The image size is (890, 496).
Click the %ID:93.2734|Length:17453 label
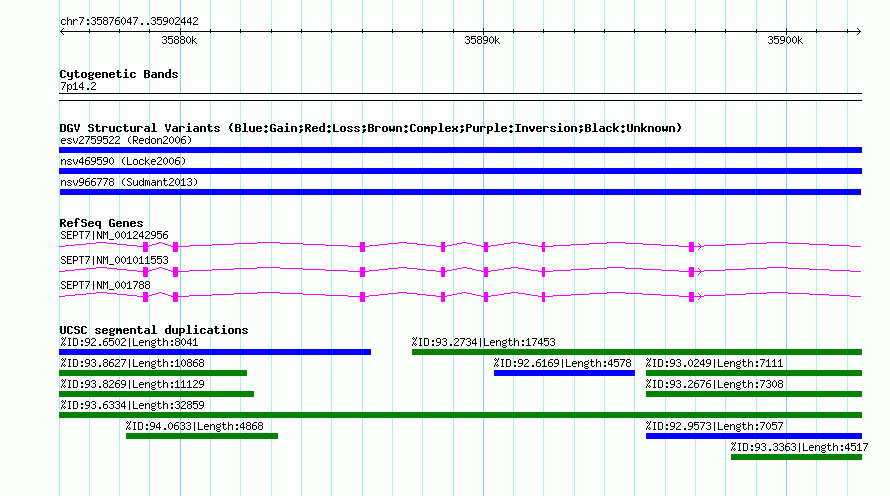[484, 342]
